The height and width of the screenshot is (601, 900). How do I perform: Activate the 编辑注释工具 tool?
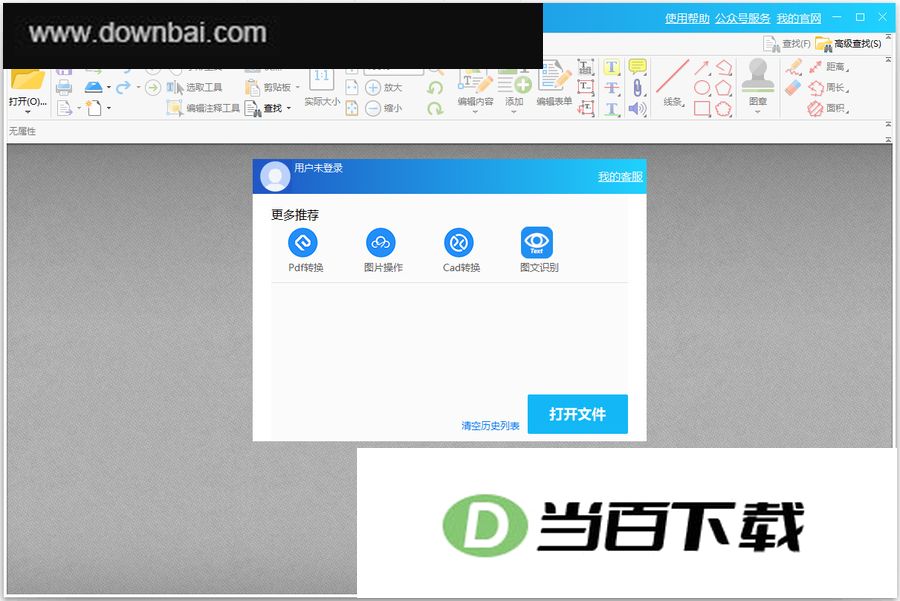coord(203,108)
